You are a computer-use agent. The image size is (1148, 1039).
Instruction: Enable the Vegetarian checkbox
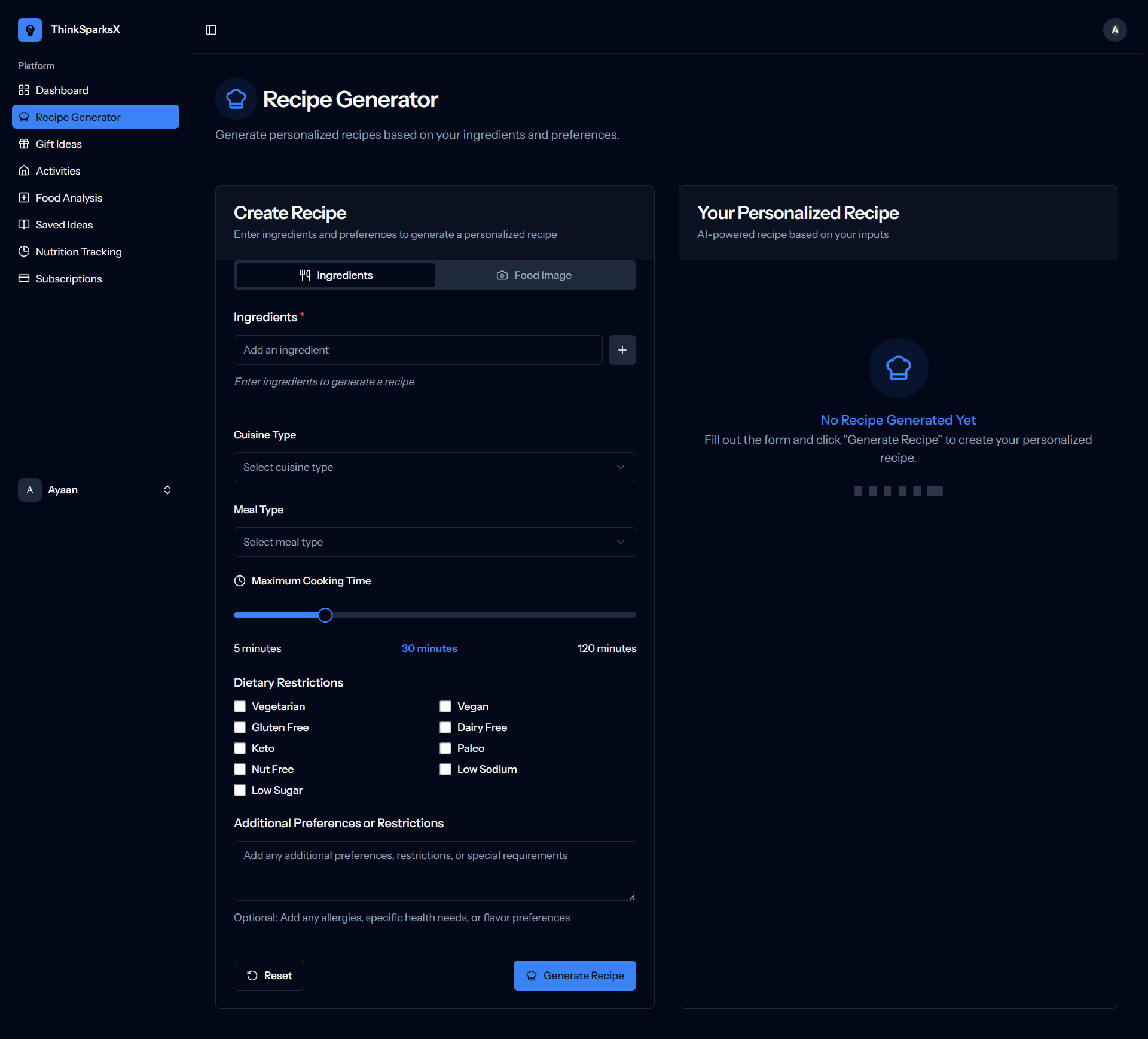tap(240, 706)
